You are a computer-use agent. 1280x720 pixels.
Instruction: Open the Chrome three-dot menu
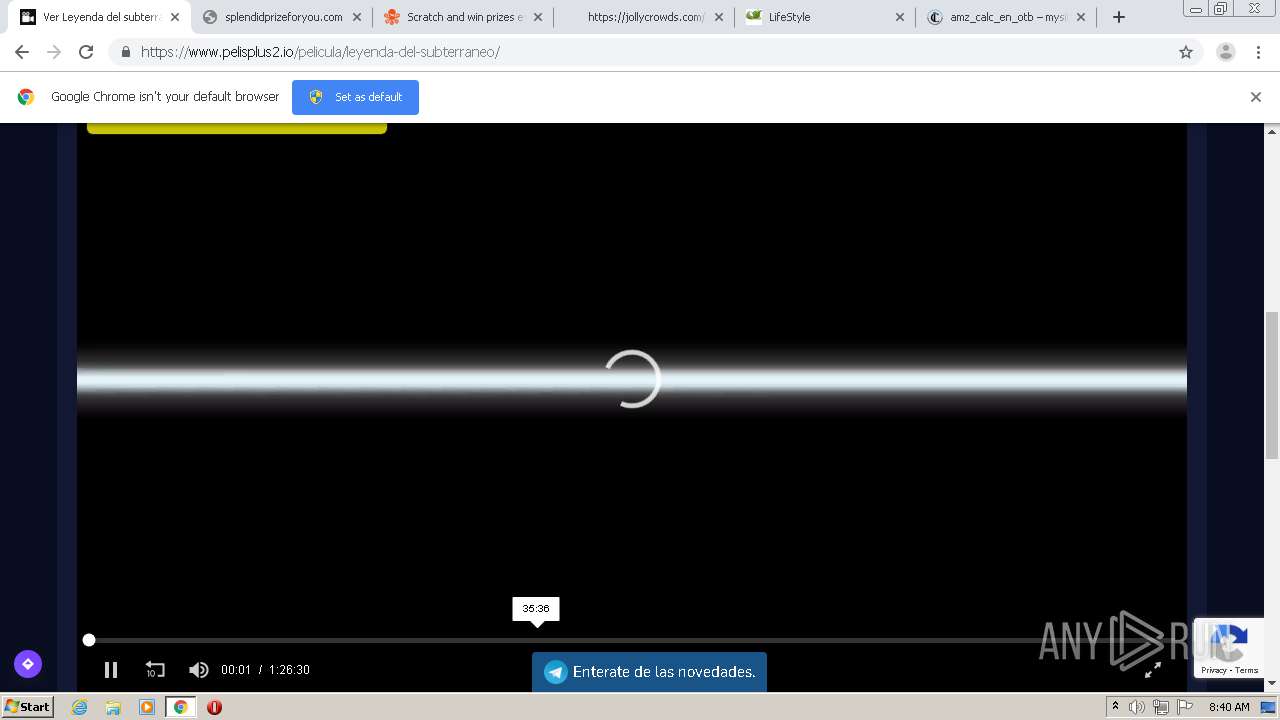[x=1258, y=52]
